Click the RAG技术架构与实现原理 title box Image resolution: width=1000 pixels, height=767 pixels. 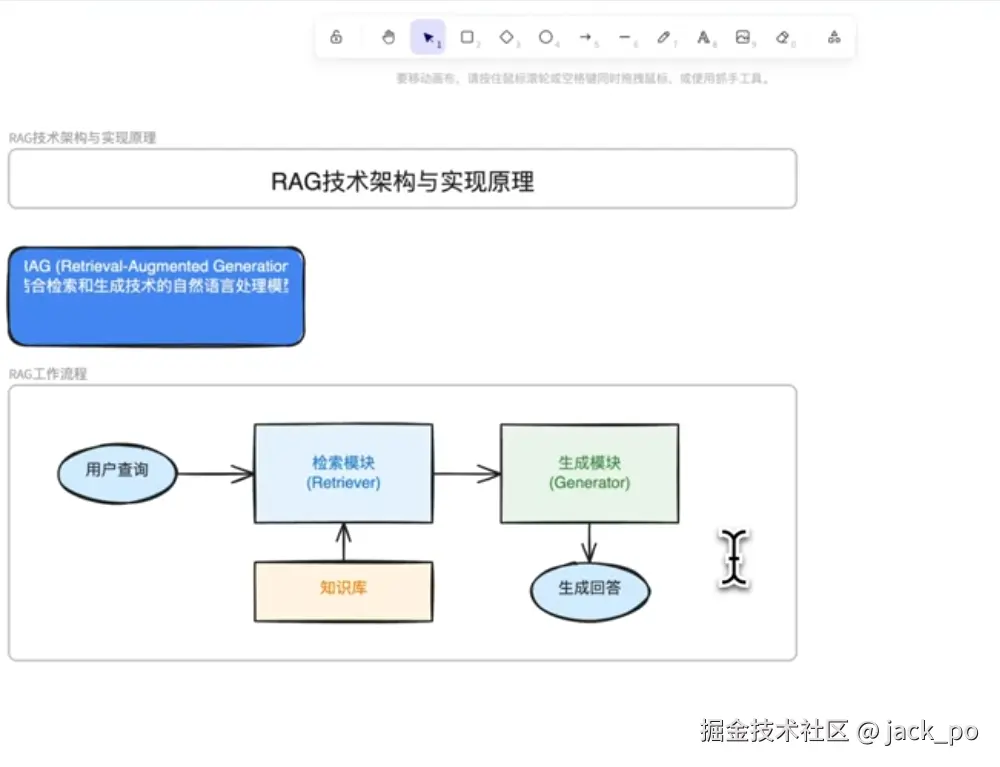click(401, 179)
